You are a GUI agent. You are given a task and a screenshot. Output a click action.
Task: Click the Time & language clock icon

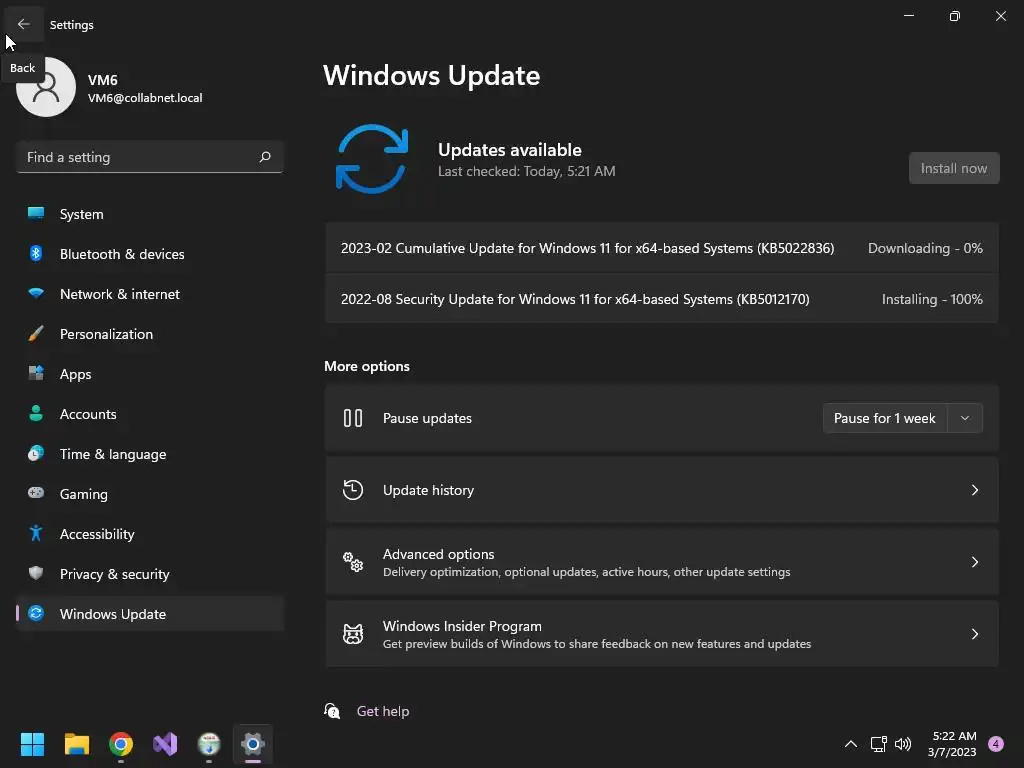click(x=36, y=453)
